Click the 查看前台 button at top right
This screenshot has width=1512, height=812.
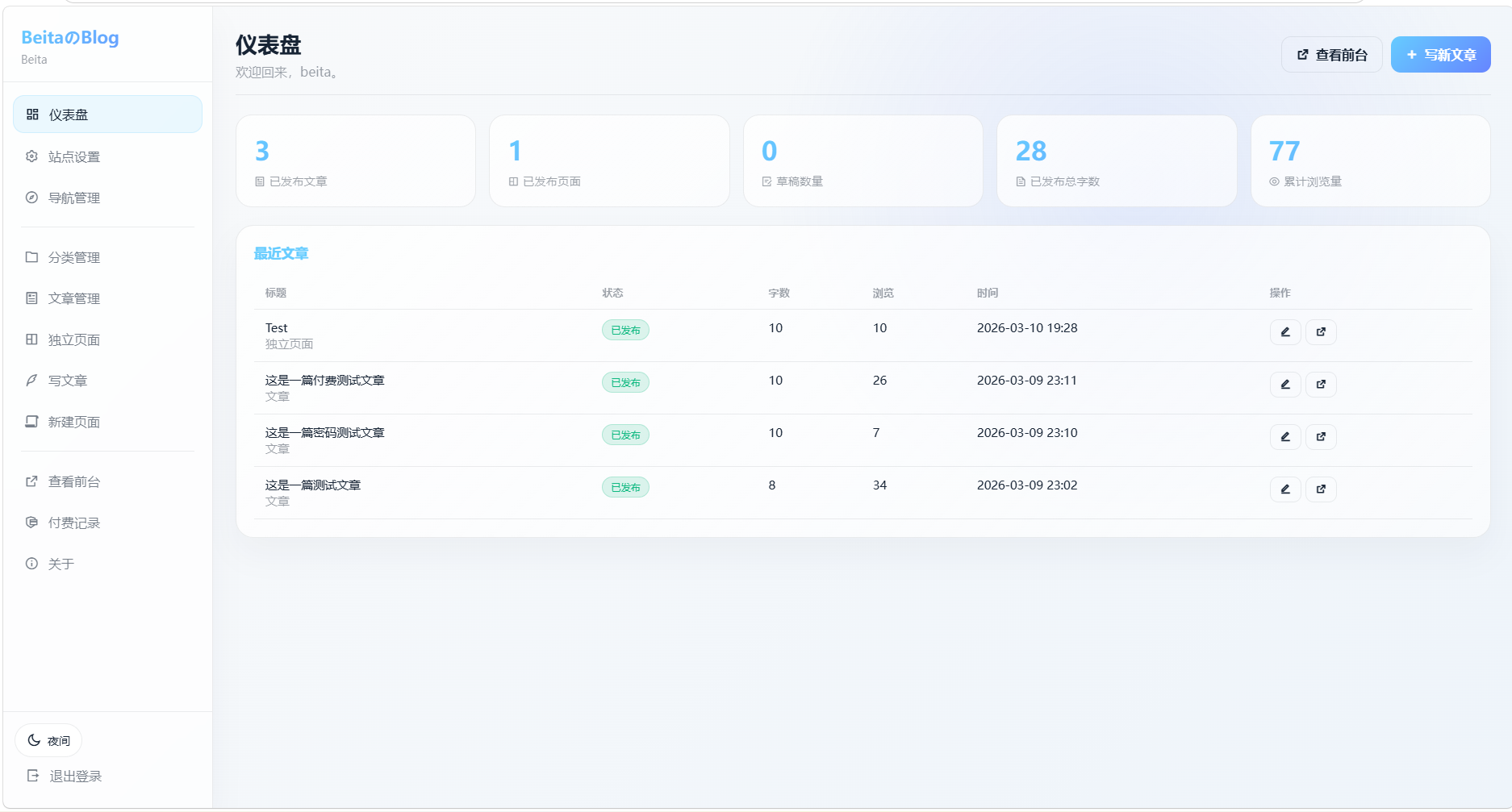click(1331, 55)
